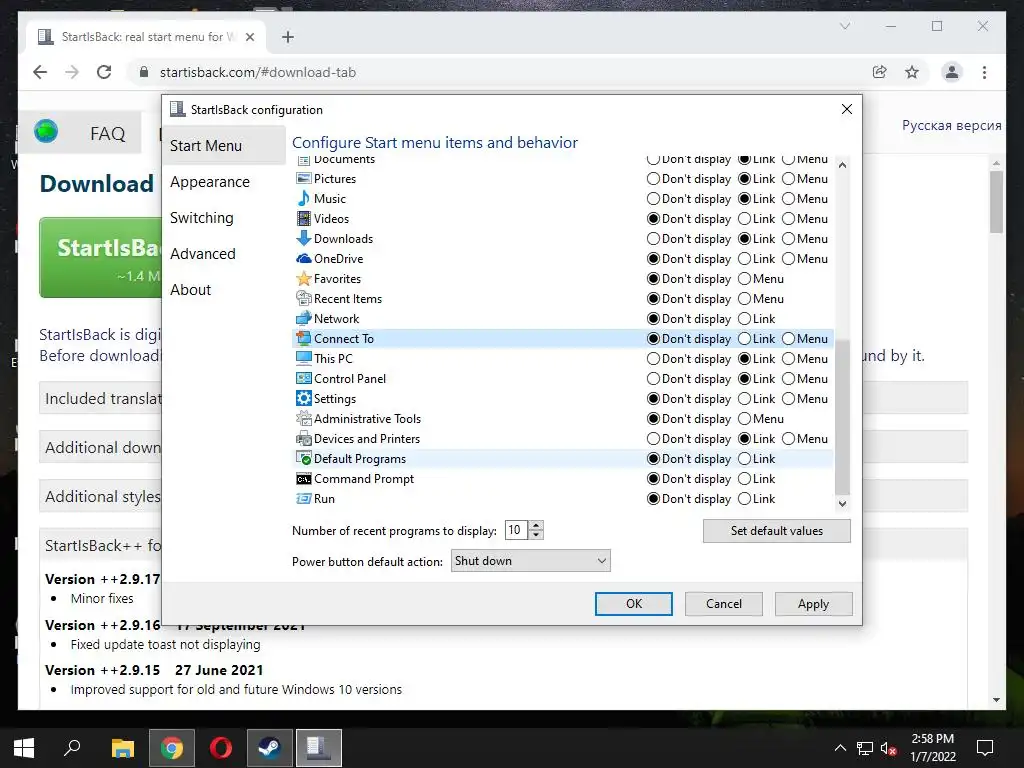Click the Network icon in list
Image resolution: width=1024 pixels, height=768 pixels.
coord(304,319)
